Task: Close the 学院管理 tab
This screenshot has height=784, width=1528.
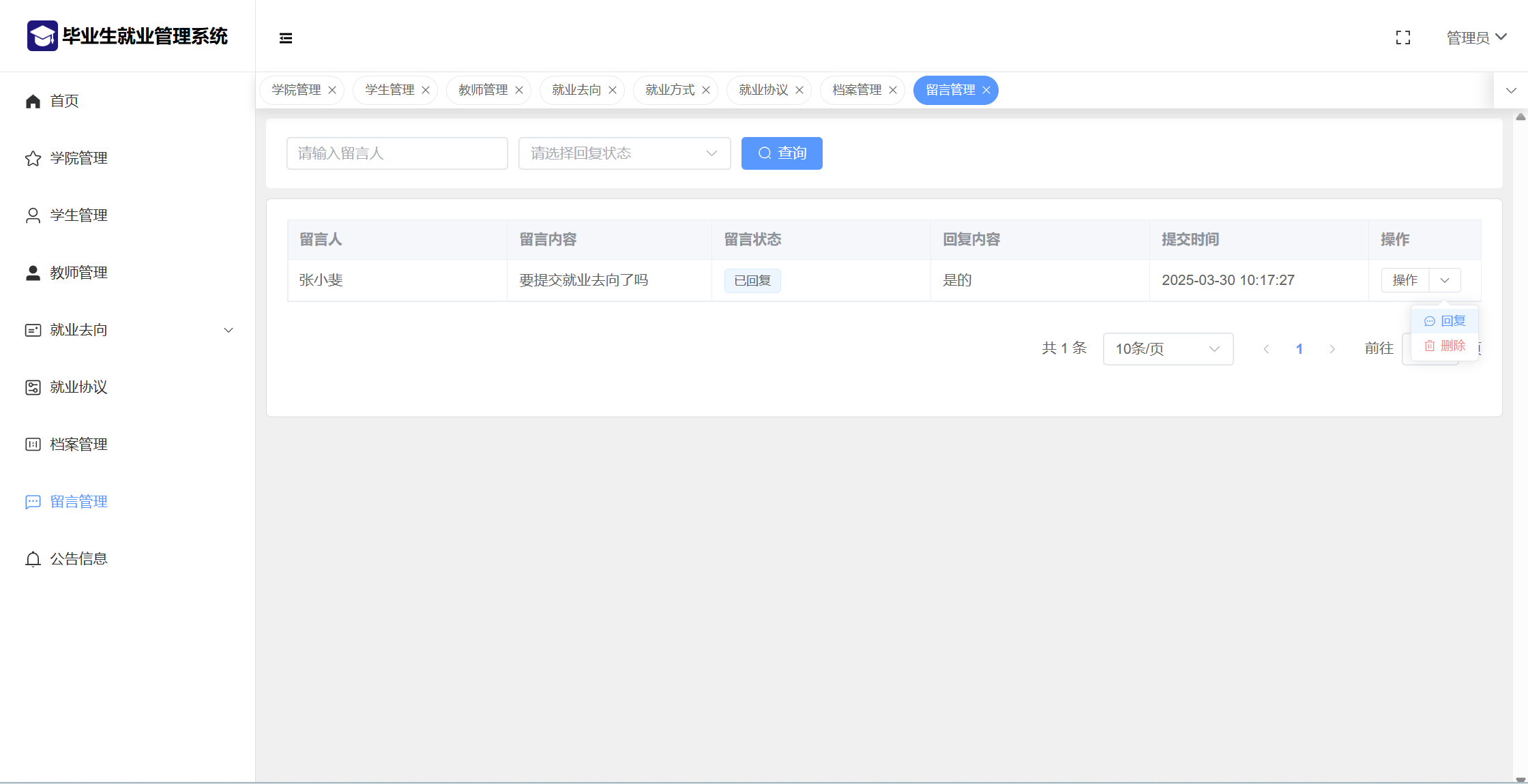Action: [332, 90]
